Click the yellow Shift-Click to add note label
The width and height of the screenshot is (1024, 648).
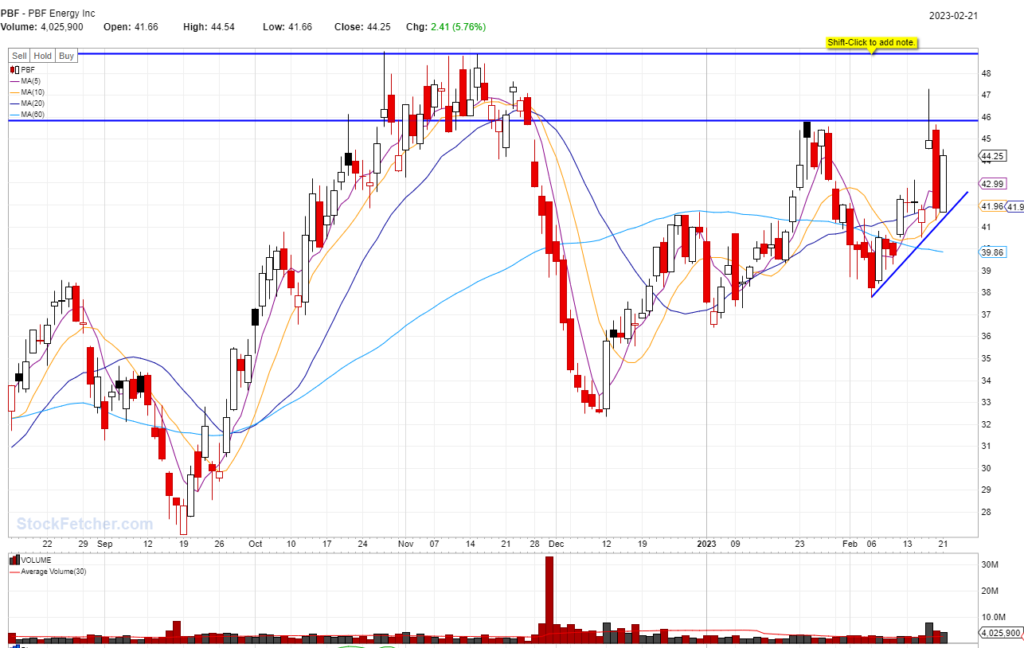[871, 42]
